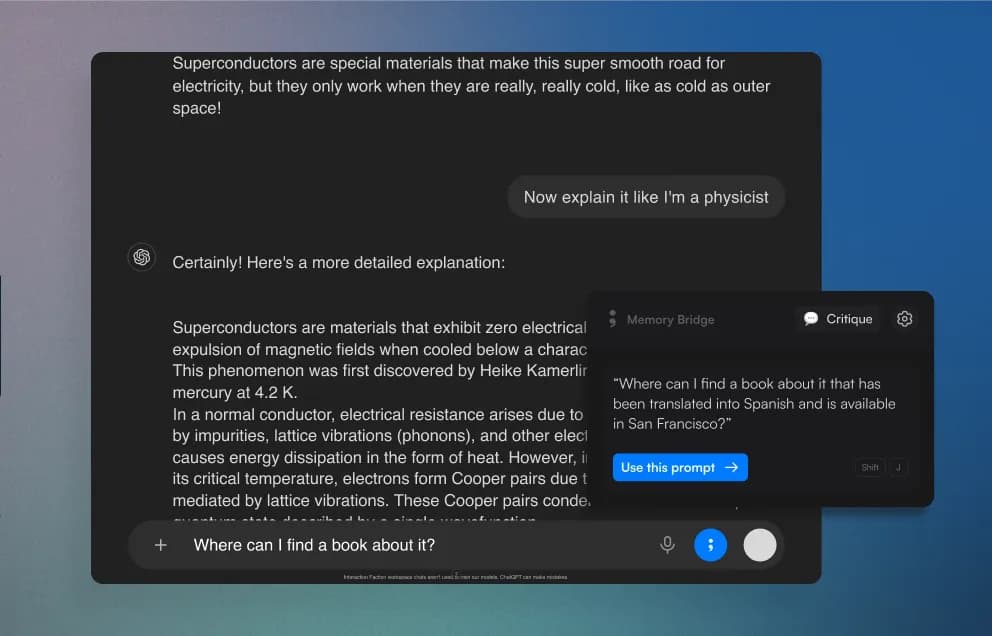Click the ChatGPT logo avatar beside response

(142, 257)
